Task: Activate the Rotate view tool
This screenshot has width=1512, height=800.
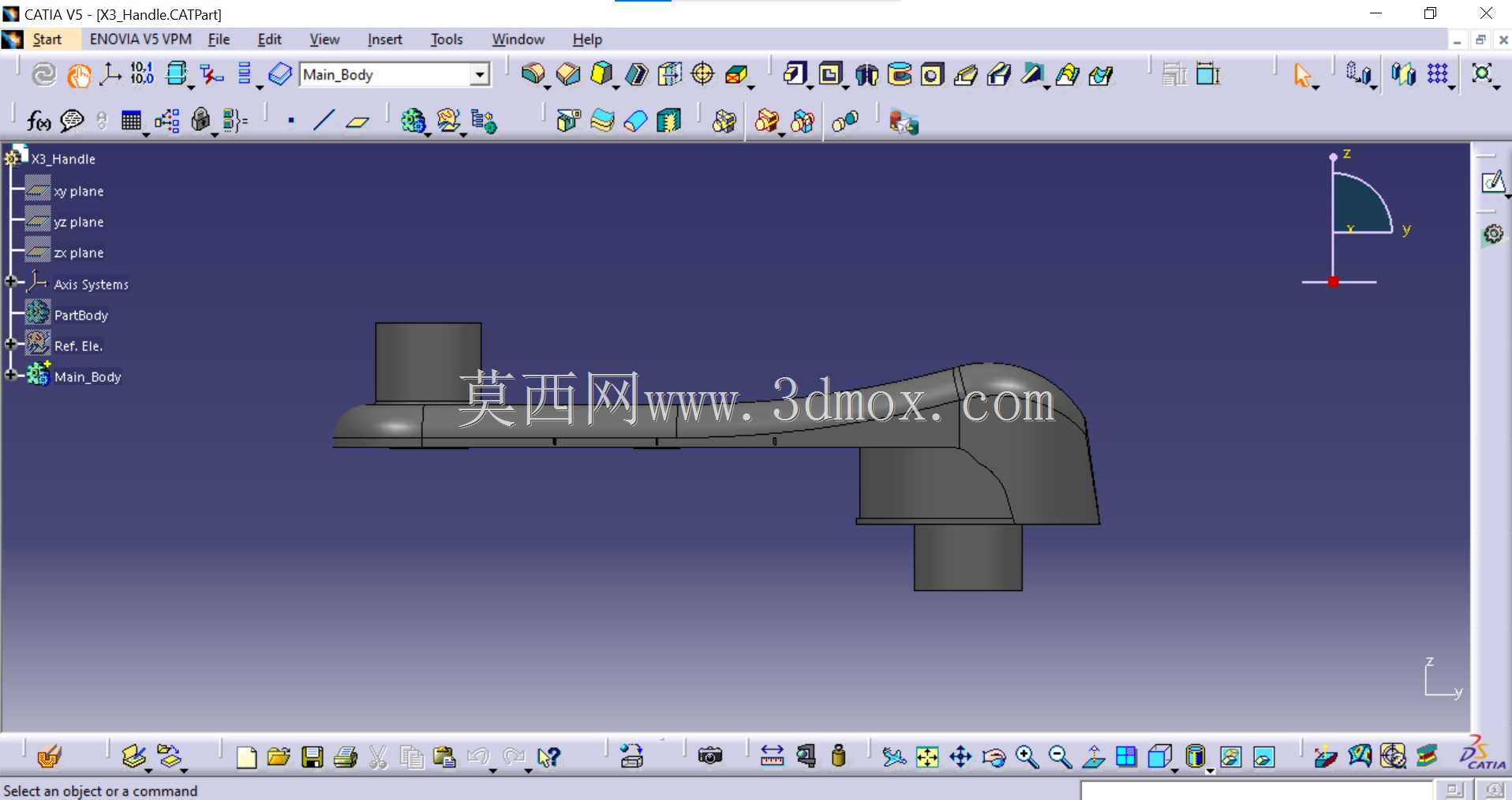Action: [x=994, y=757]
